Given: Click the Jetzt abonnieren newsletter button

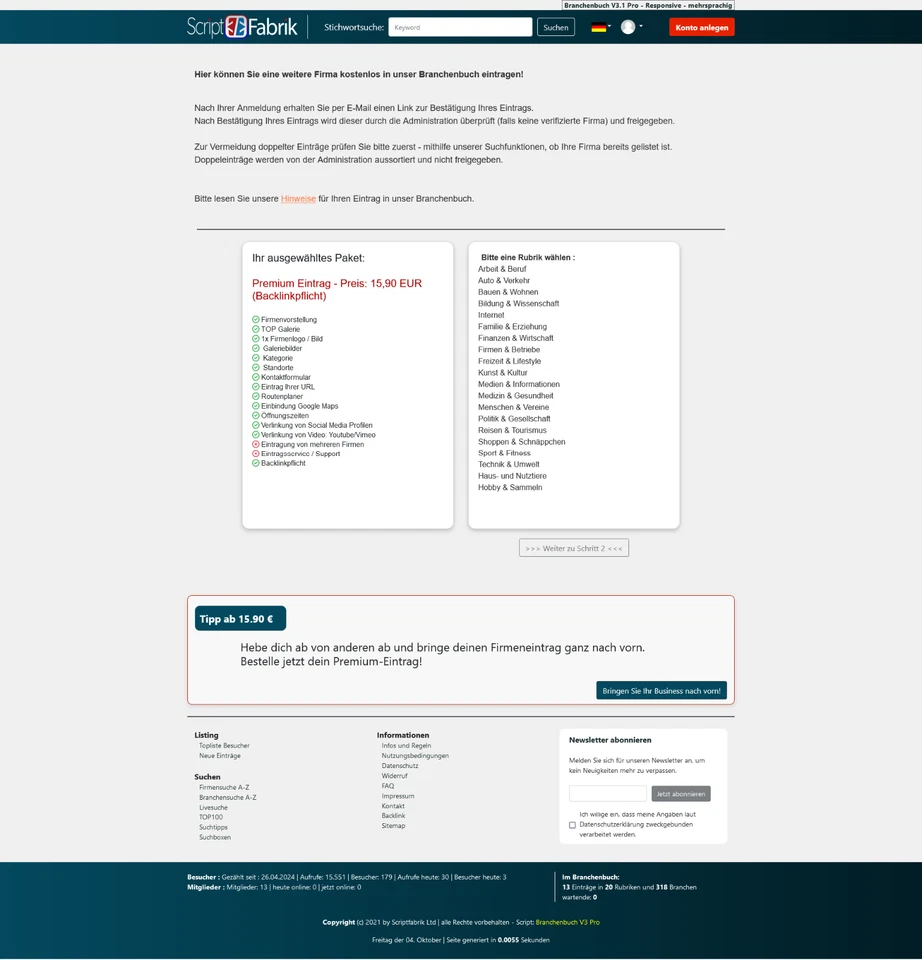Looking at the screenshot, I should tap(680, 793).
